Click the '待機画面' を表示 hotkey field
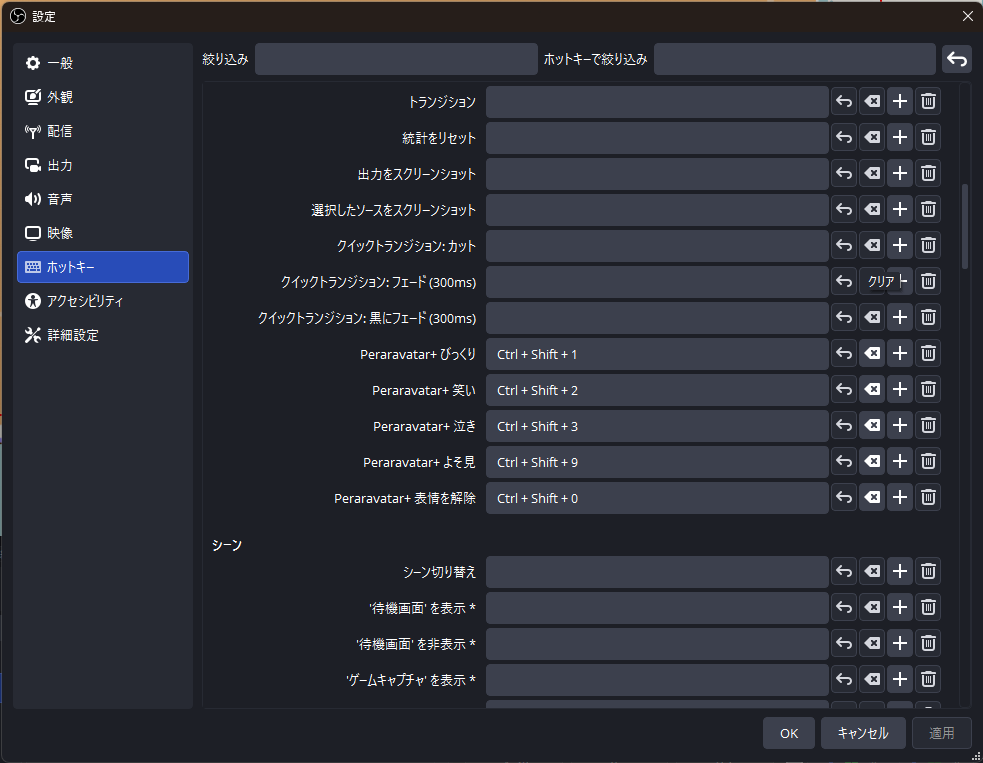983x763 pixels. [657, 608]
